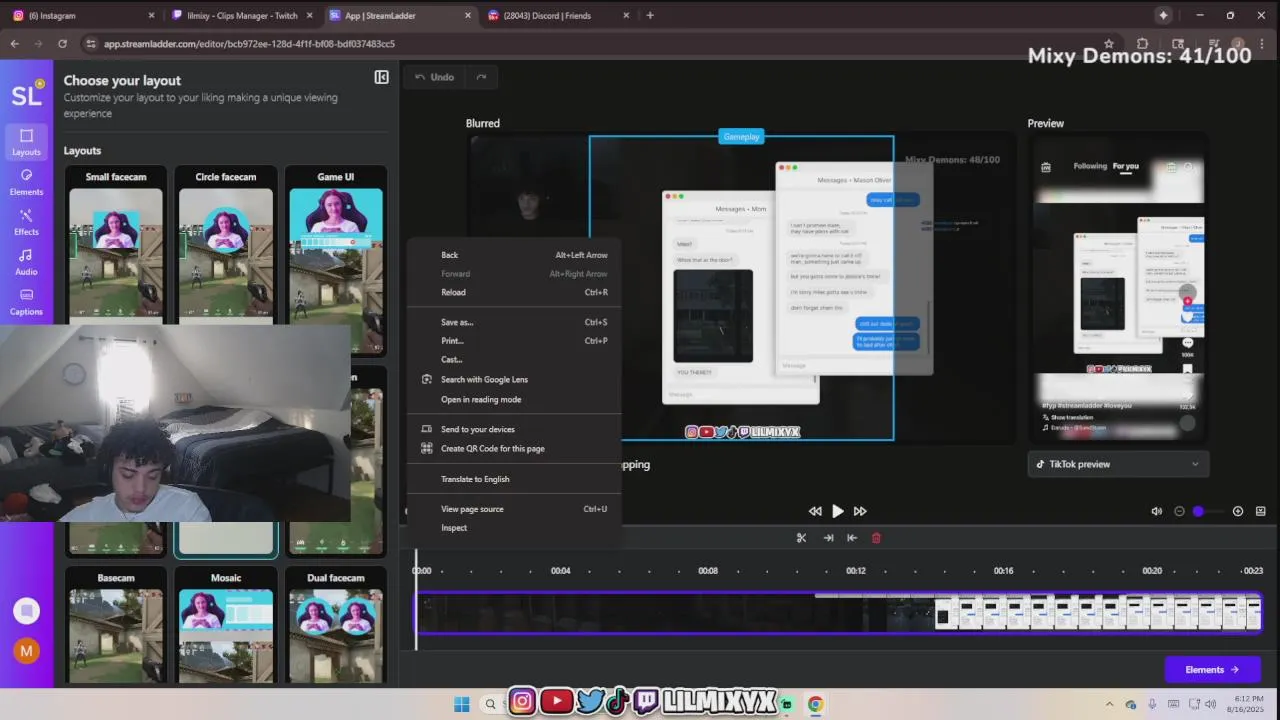Click the browser address bar URL
The height and width of the screenshot is (720, 1280).
250,44
